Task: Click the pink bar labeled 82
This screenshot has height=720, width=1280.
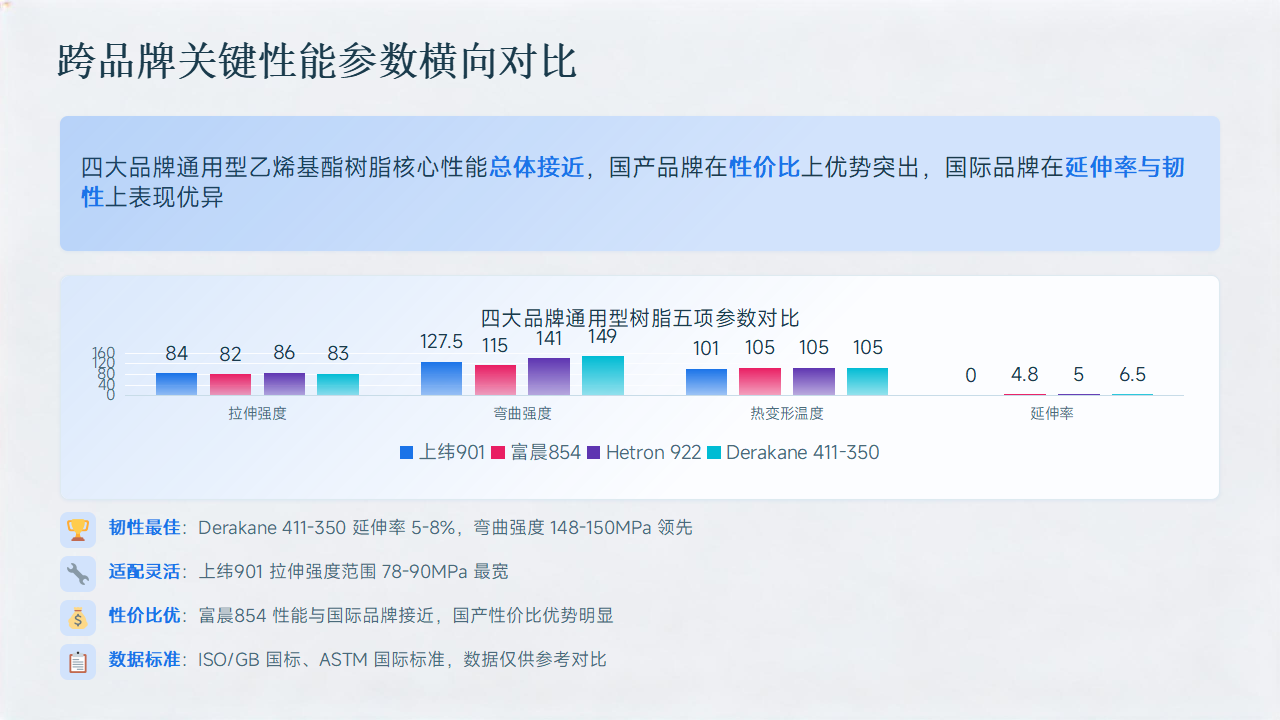Action: coord(230,385)
